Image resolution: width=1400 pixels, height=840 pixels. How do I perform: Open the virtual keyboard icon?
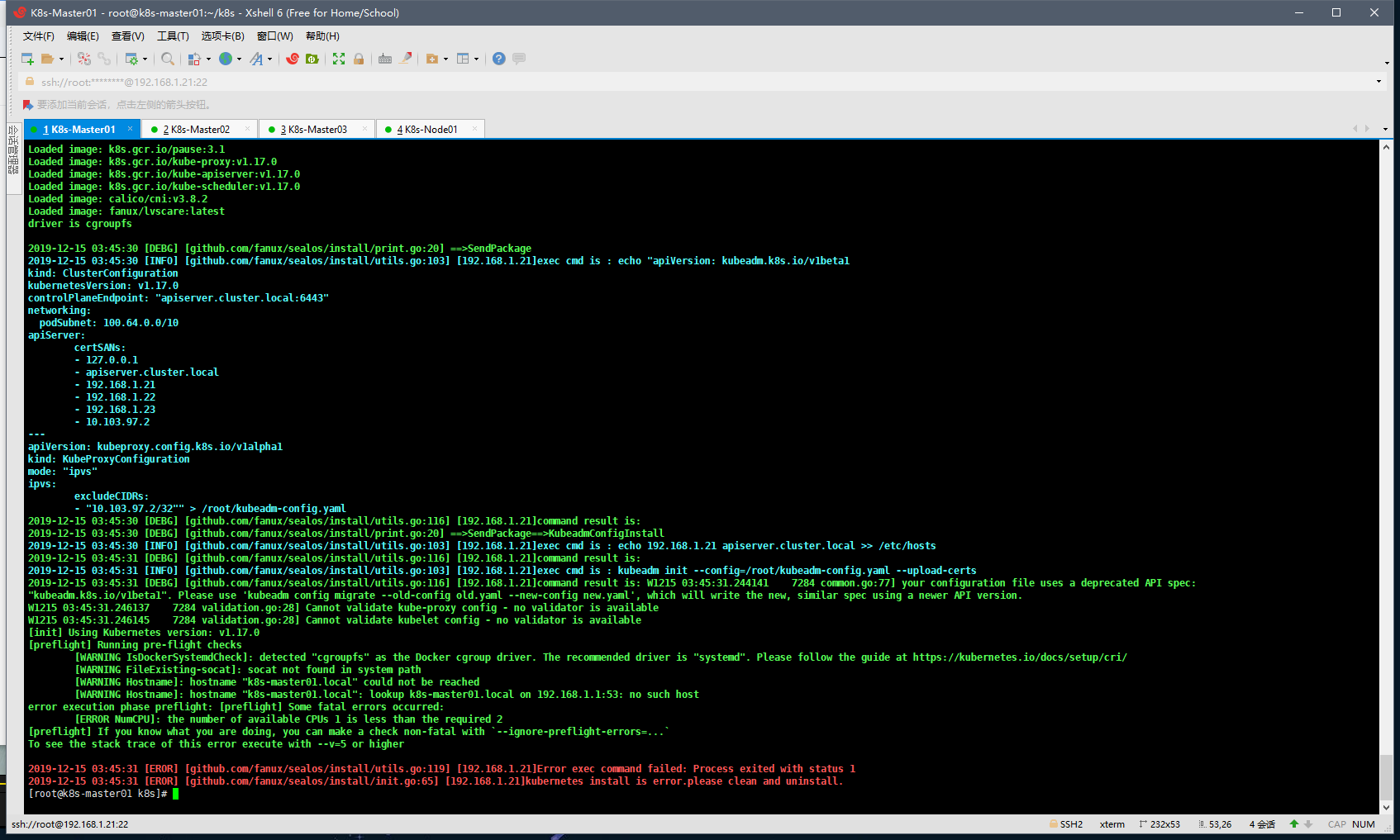(385, 59)
